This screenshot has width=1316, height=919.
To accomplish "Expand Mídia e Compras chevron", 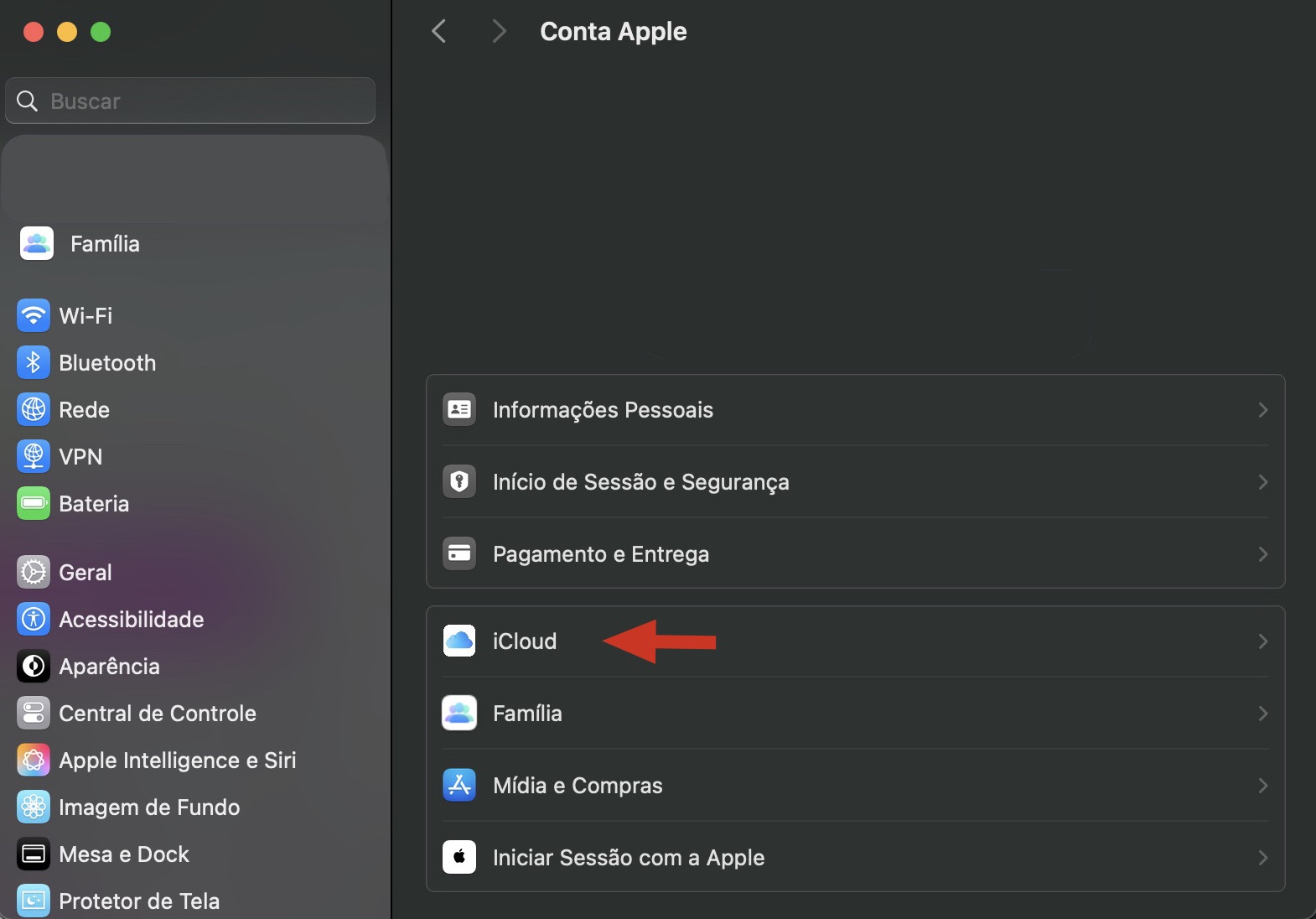I will pos(1262,785).
